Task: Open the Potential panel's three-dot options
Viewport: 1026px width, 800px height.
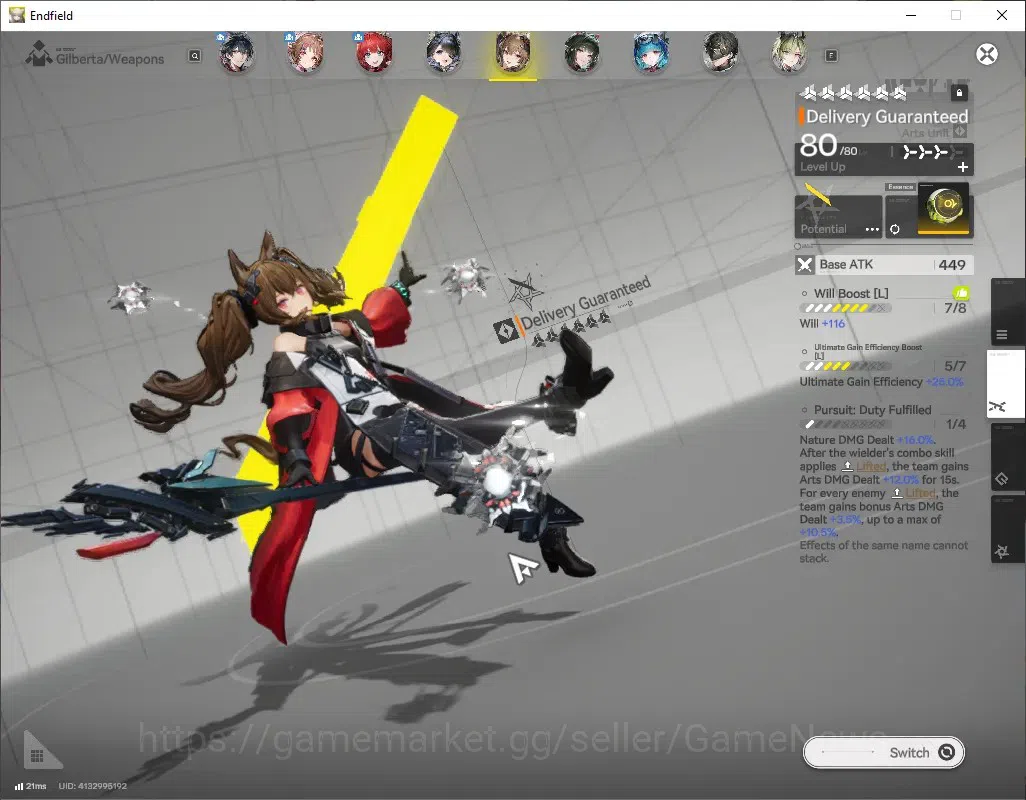Action: (872, 230)
